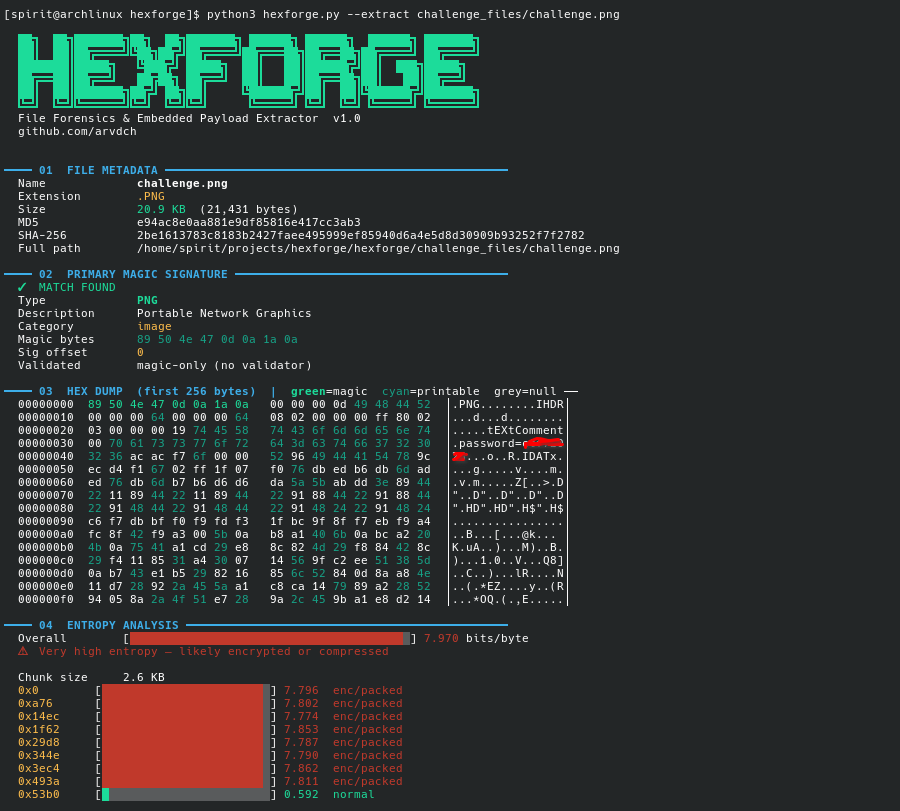Image resolution: width=900 pixels, height=811 pixels.
Task: Select the 04 ENTROPY ANALYSIS section header
Action: click(x=108, y=625)
